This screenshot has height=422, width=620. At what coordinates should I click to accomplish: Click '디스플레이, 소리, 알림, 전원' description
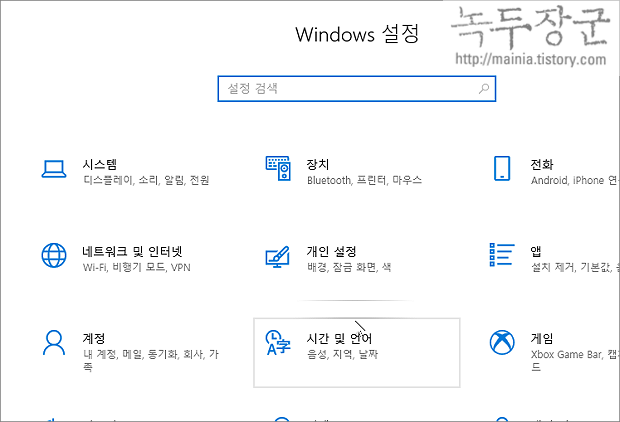point(146,180)
